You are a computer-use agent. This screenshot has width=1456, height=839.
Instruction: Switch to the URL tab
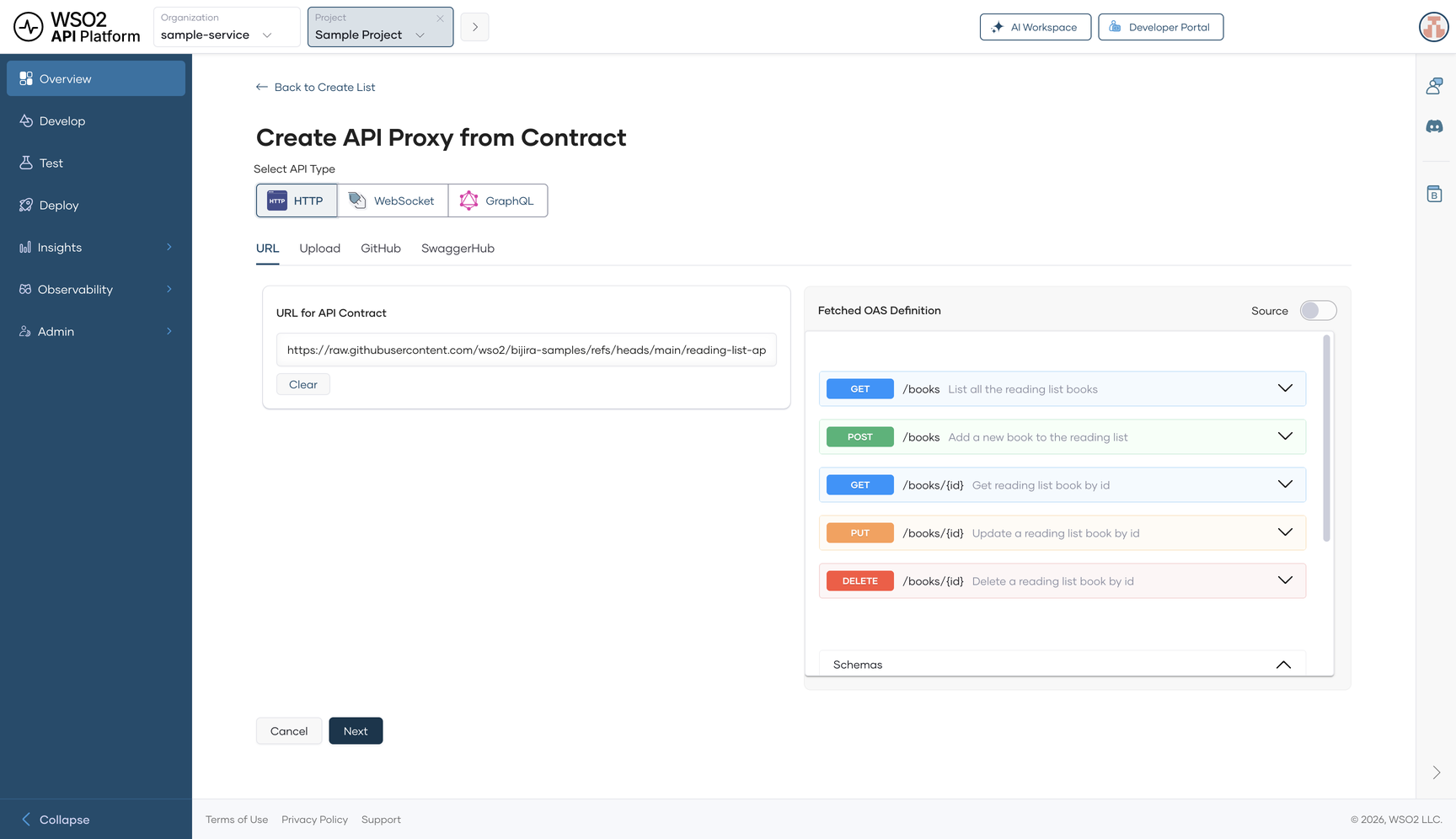point(267,248)
